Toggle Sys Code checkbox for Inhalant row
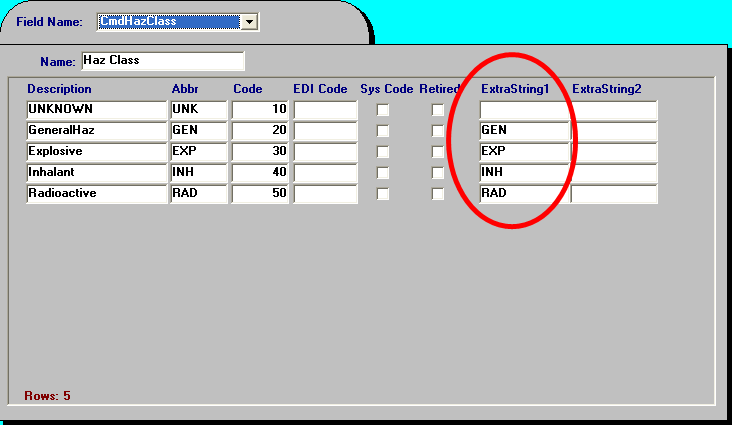This screenshot has width=732, height=425. (383, 173)
